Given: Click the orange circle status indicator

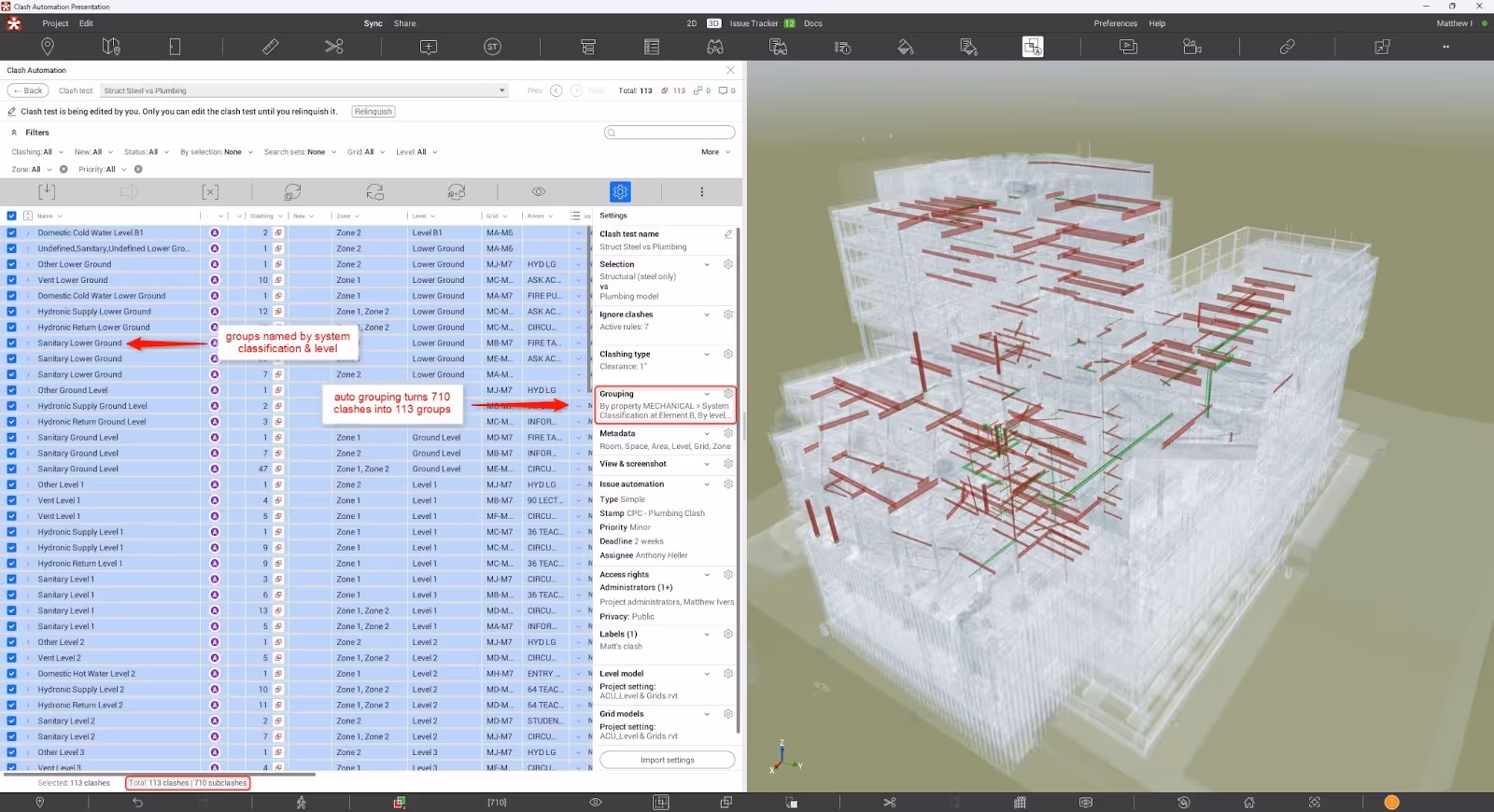Looking at the screenshot, I should tap(1391, 803).
